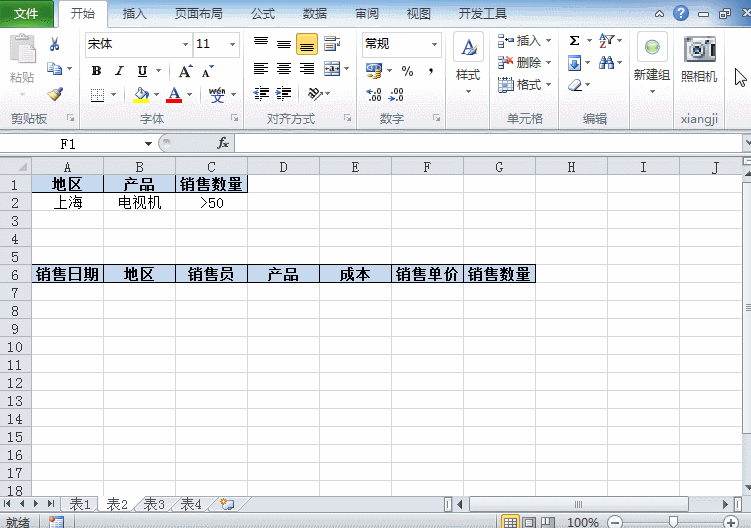Select the Format Painter brush
Screen dimensions: 751x528
pyautogui.click(x=55, y=93)
